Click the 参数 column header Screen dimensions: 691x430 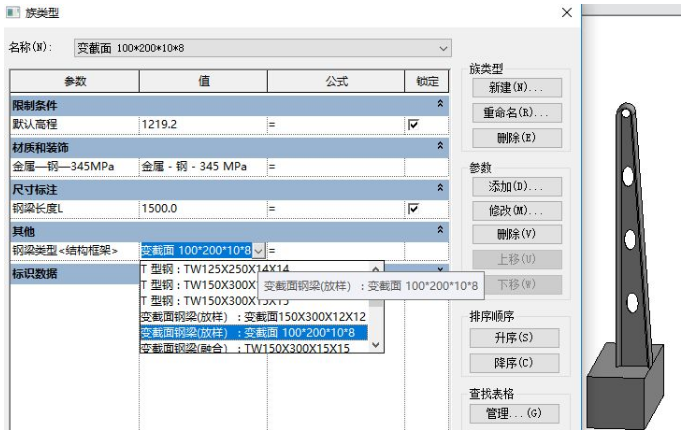[74, 82]
